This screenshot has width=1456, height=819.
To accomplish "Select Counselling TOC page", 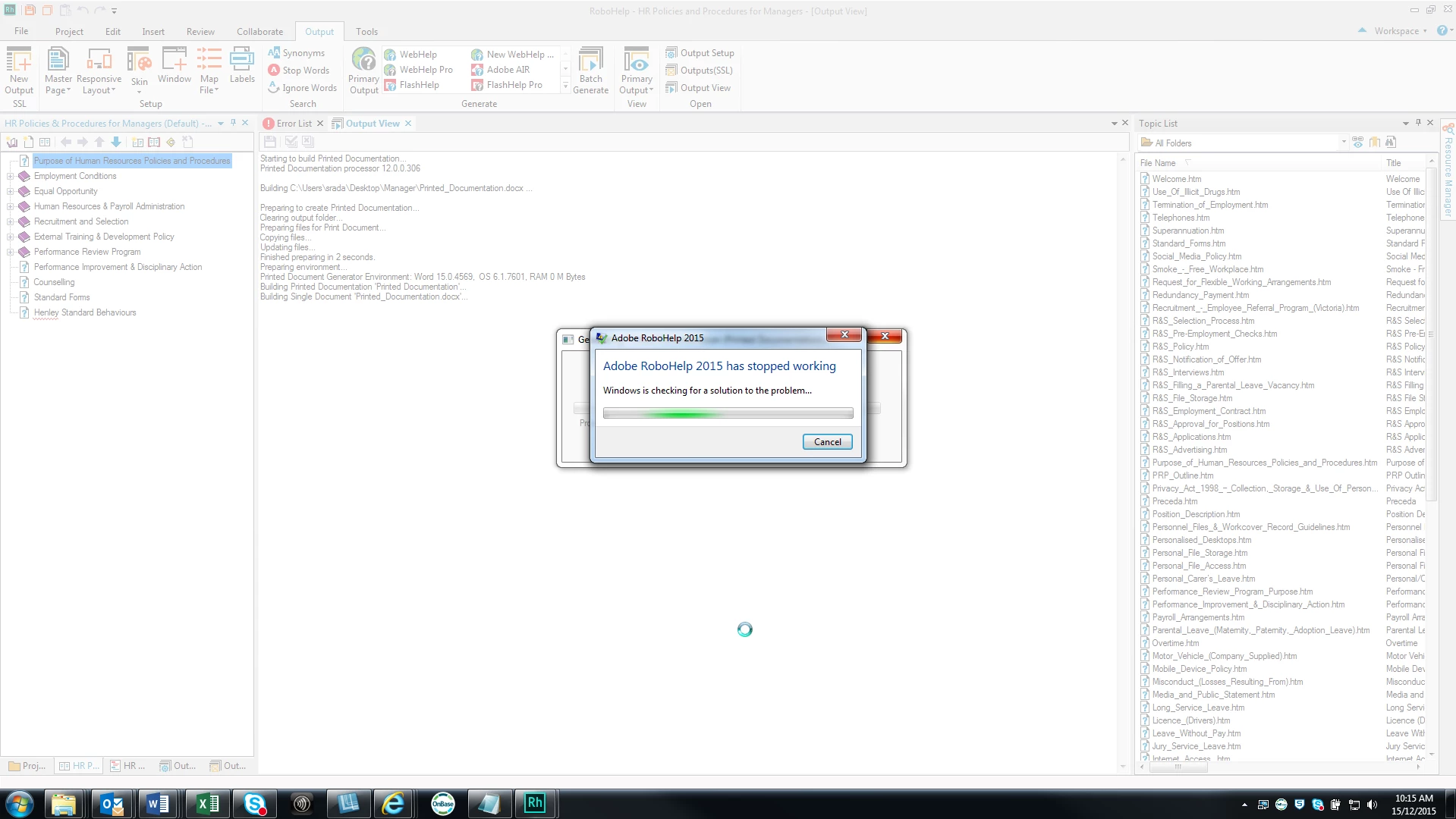I will click(54, 282).
